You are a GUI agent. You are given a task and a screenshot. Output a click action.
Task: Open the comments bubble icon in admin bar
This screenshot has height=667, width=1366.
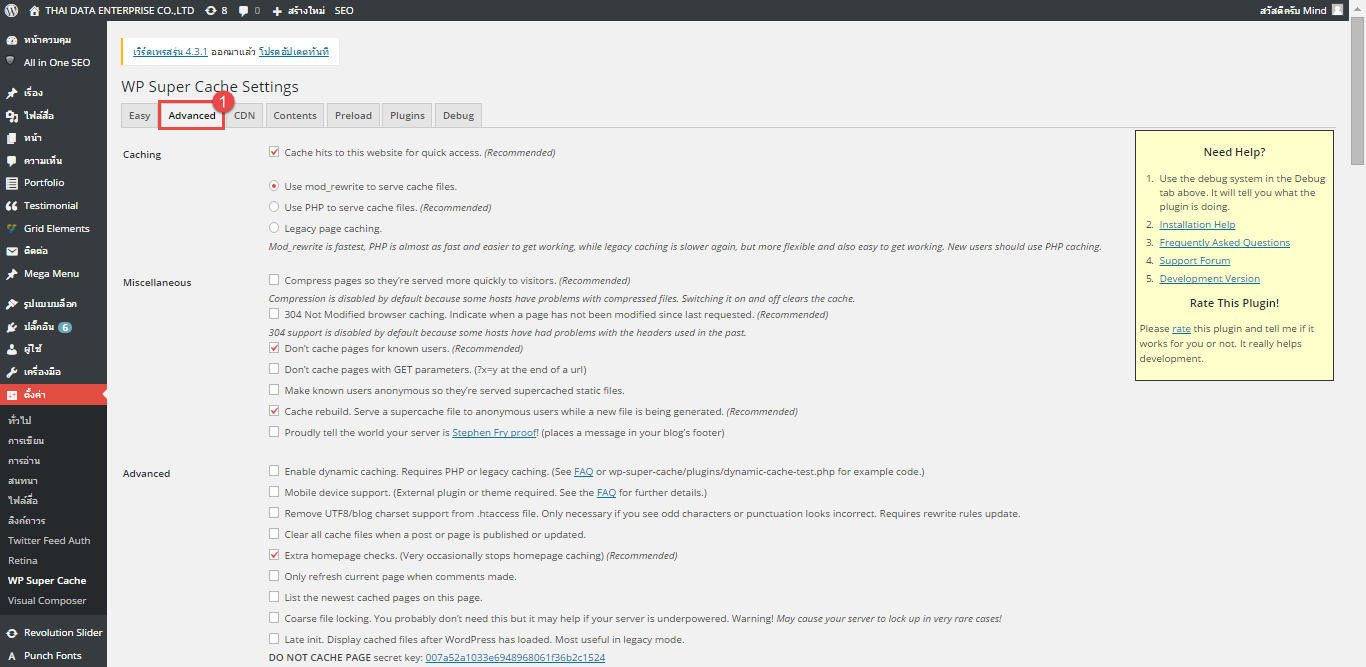pyautogui.click(x=243, y=10)
